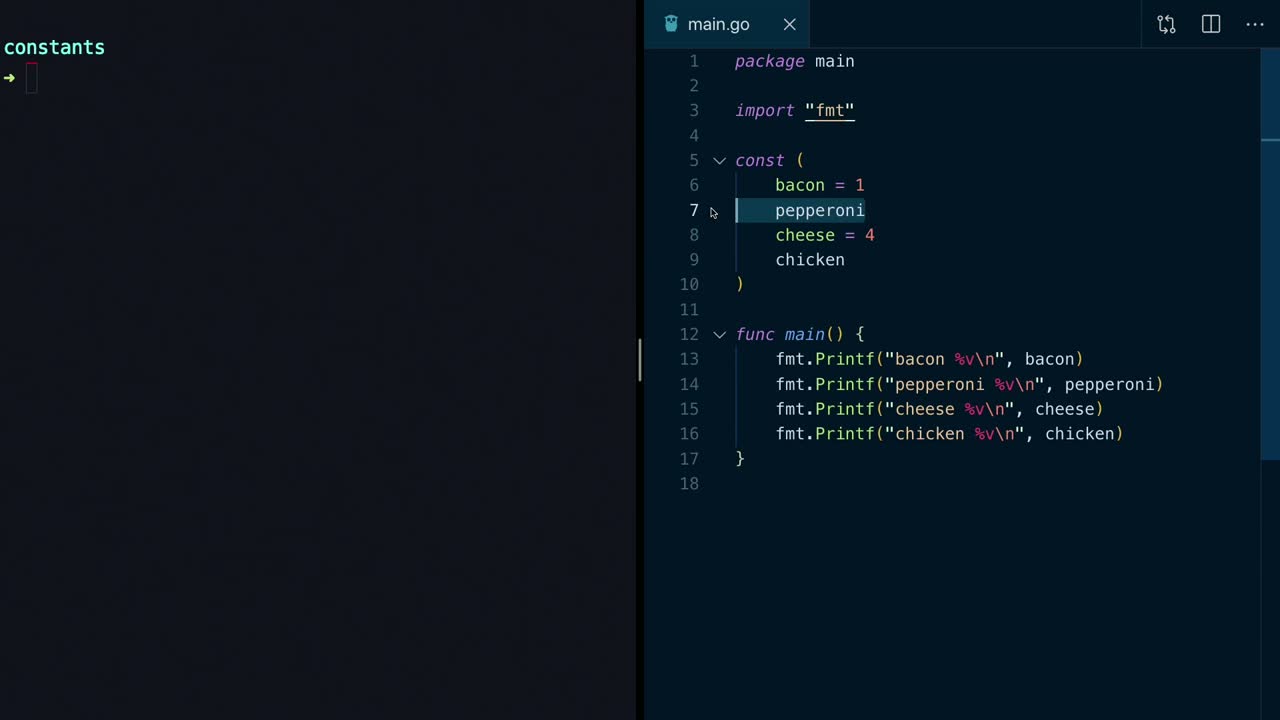Split the editor with the layout icon

[1210, 24]
